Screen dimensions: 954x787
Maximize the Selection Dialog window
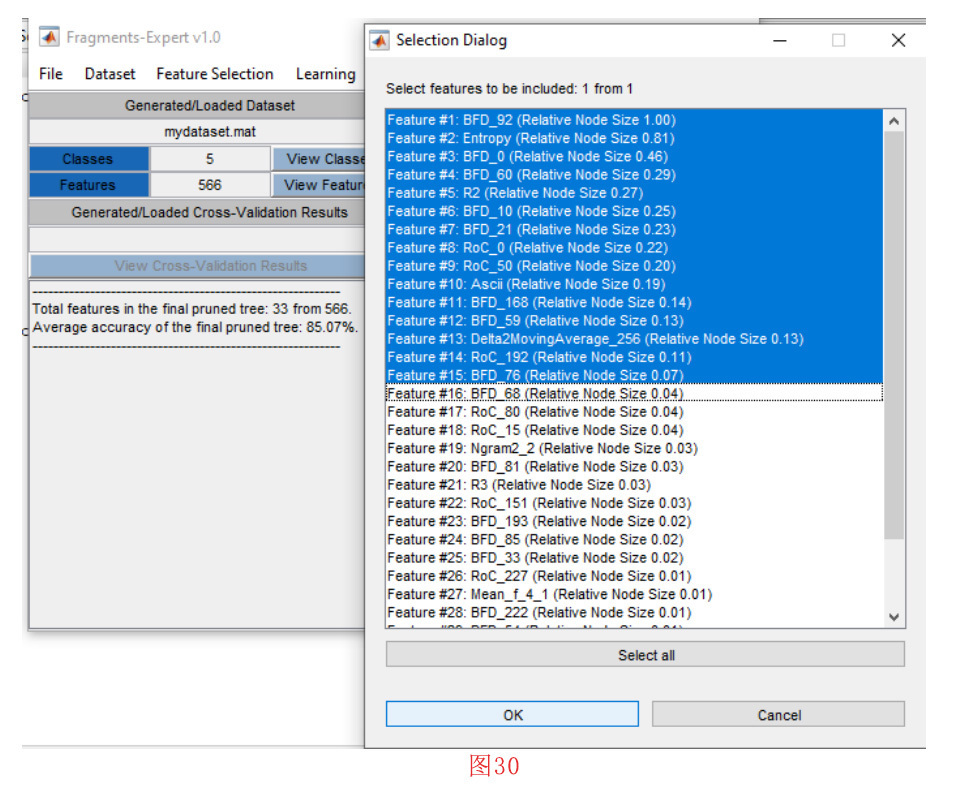tap(838, 41)
